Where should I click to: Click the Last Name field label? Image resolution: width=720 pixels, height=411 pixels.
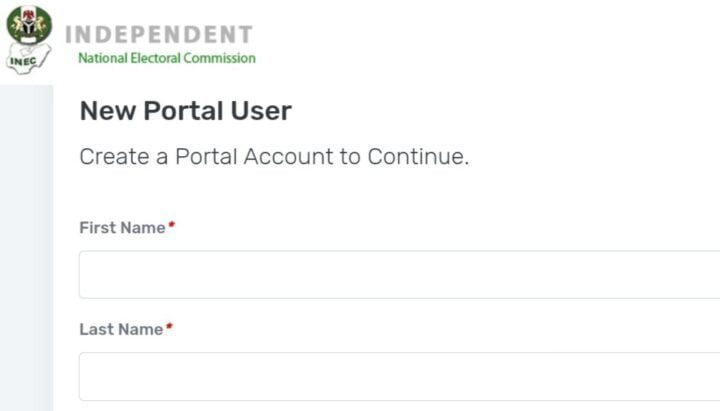[121, 329]
